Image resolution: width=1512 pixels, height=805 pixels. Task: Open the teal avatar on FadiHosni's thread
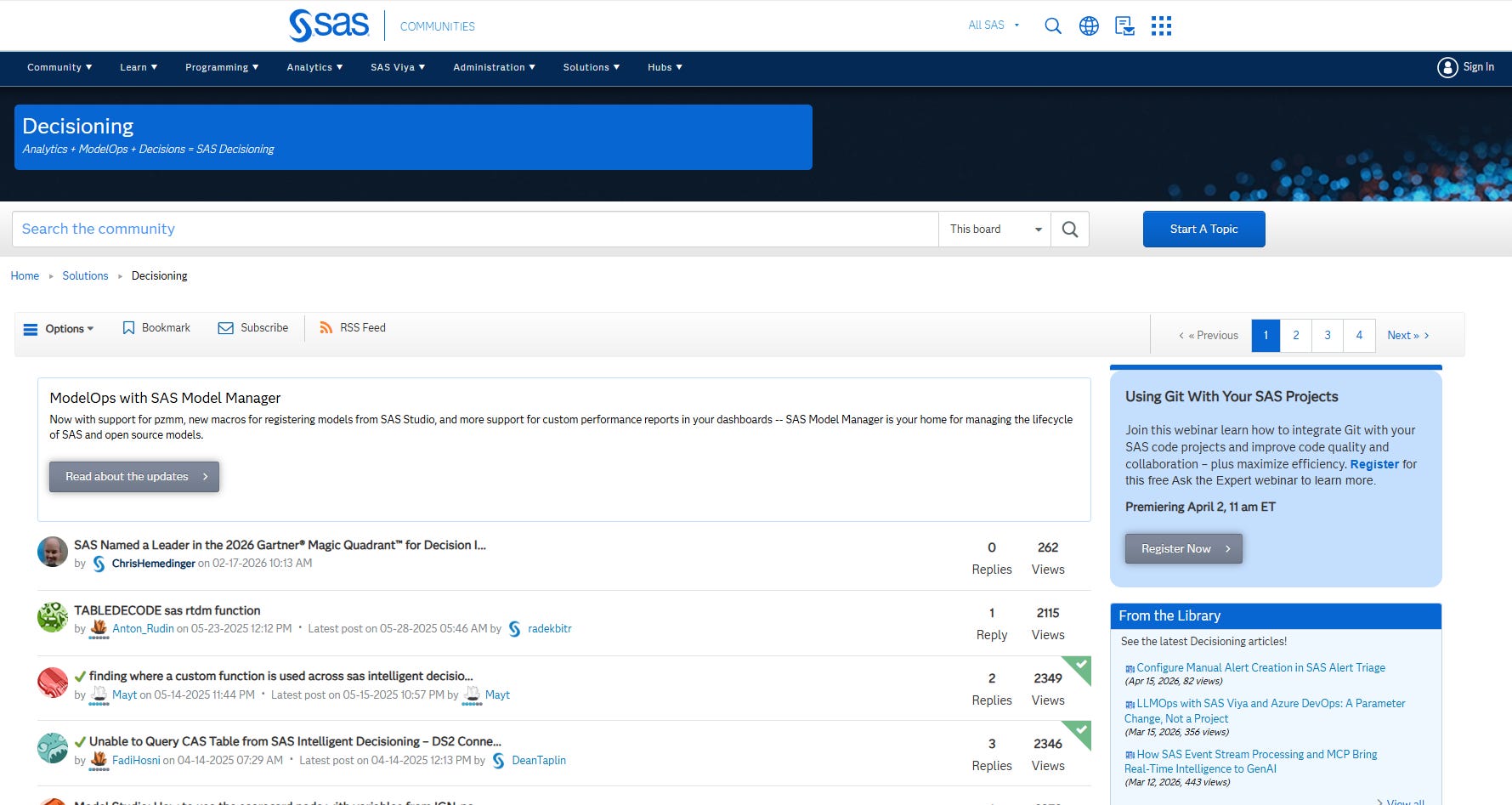(53, 748)
